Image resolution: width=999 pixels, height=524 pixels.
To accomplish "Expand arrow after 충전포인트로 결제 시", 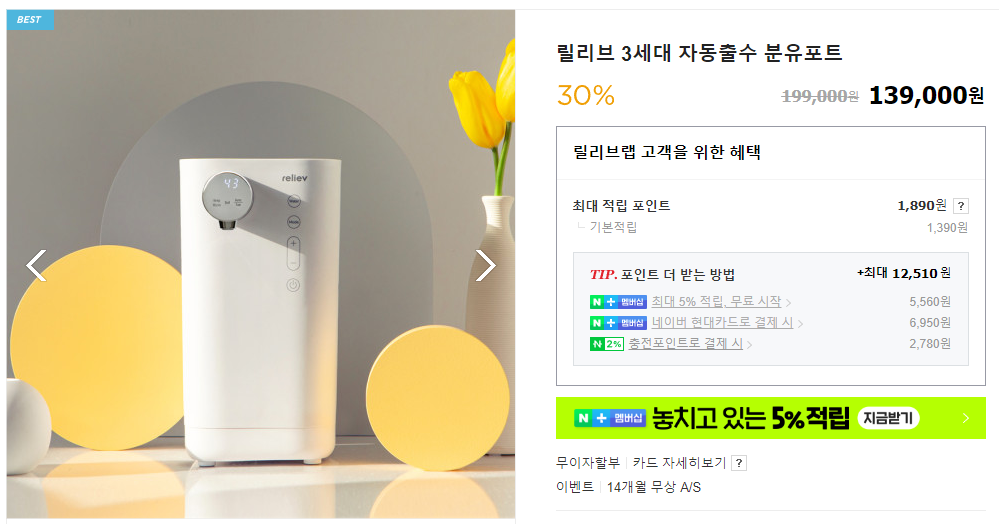I will 749,345.
